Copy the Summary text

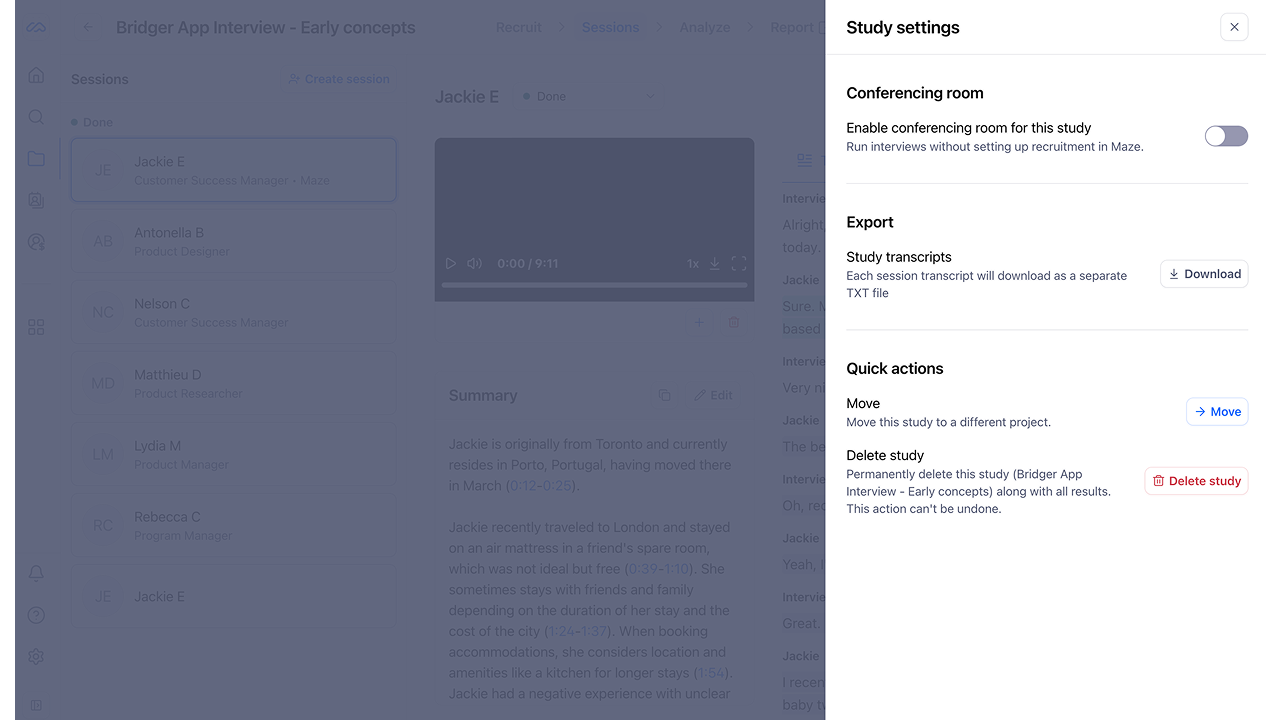tap(664, 396)
